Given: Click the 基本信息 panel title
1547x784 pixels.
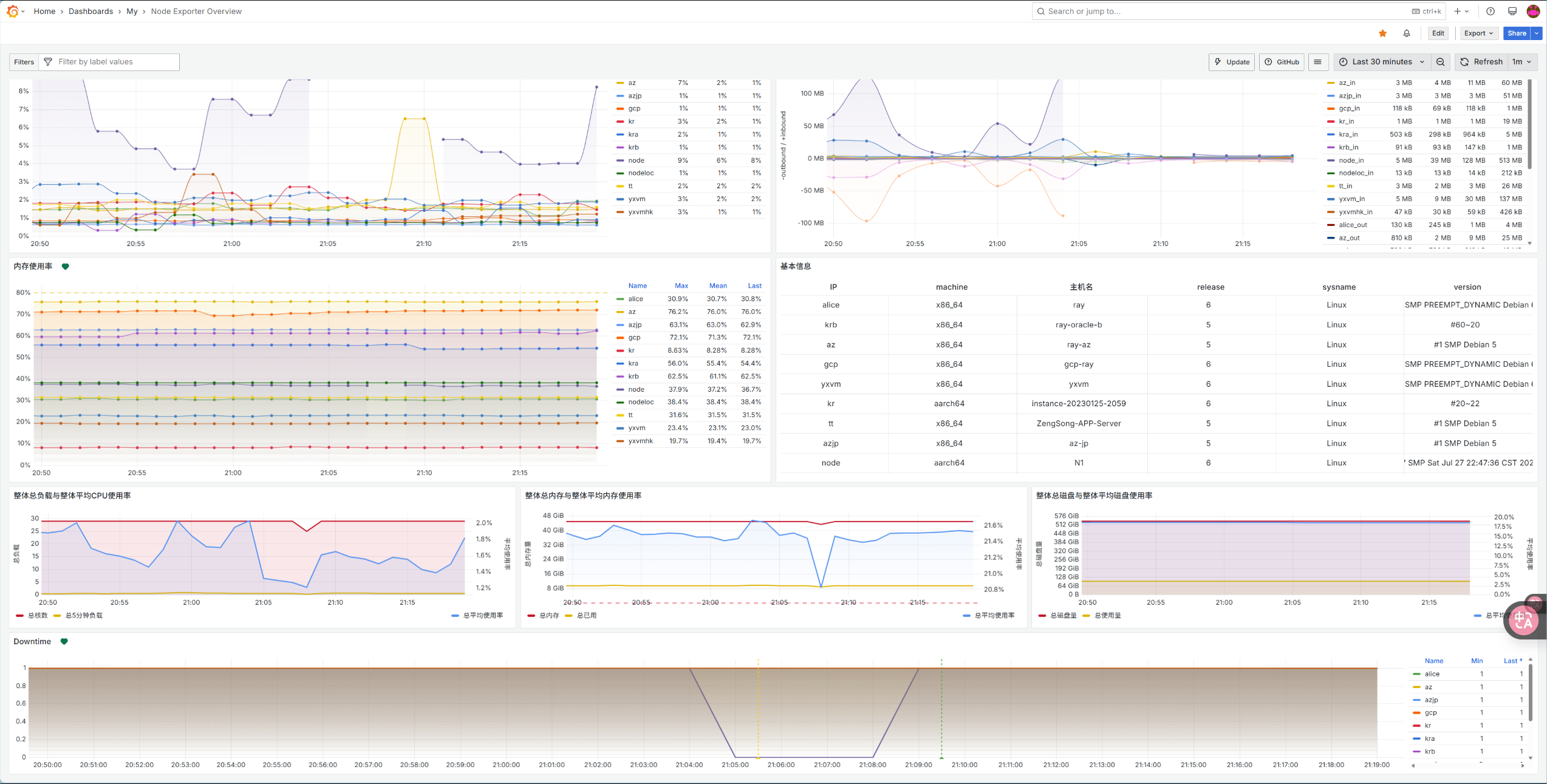Looking at the screenshot, I should 795,267.
